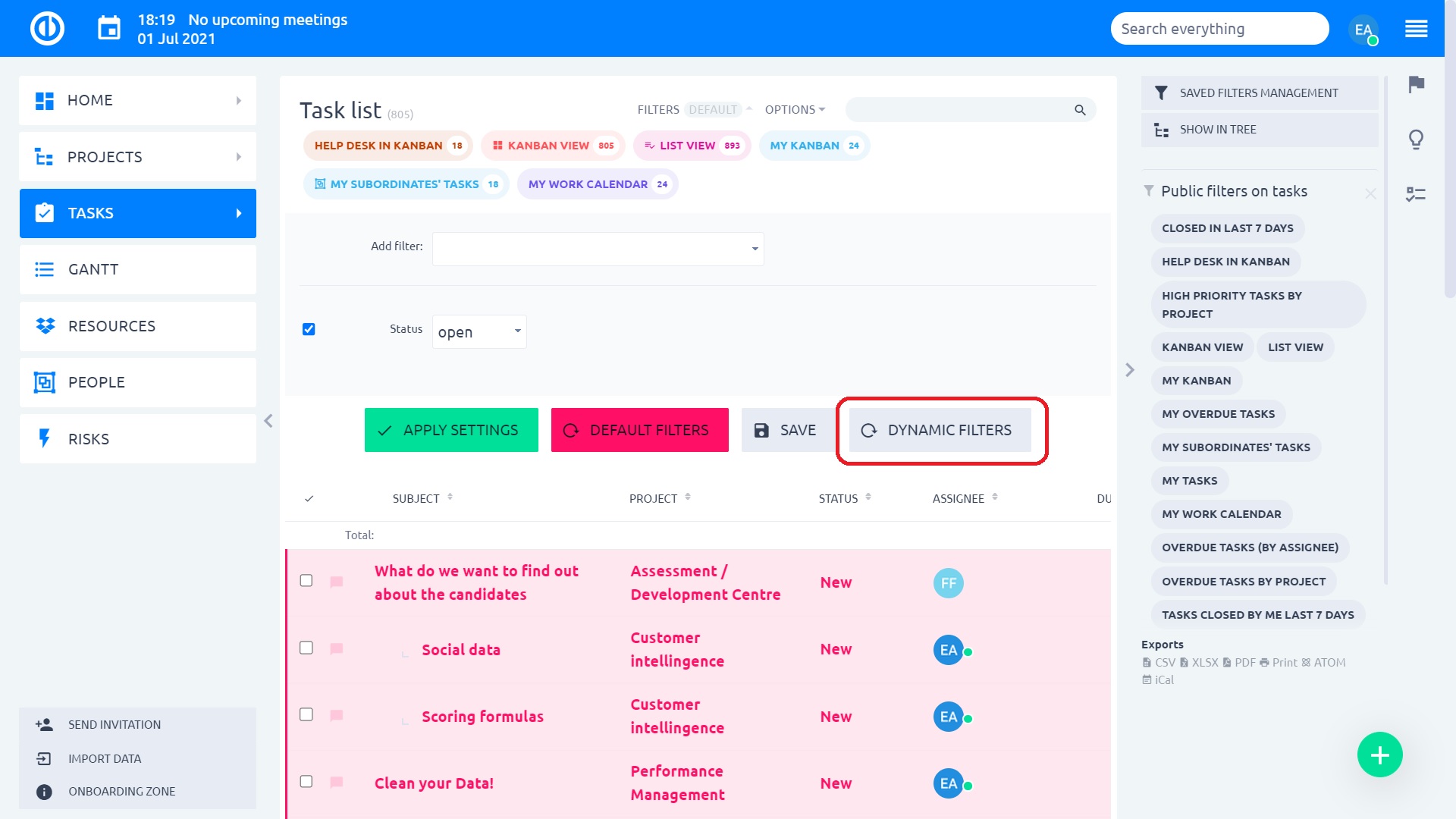Click the DYNAMIC FILTERS button
The image size is (1456, 819).
(940, 430)
